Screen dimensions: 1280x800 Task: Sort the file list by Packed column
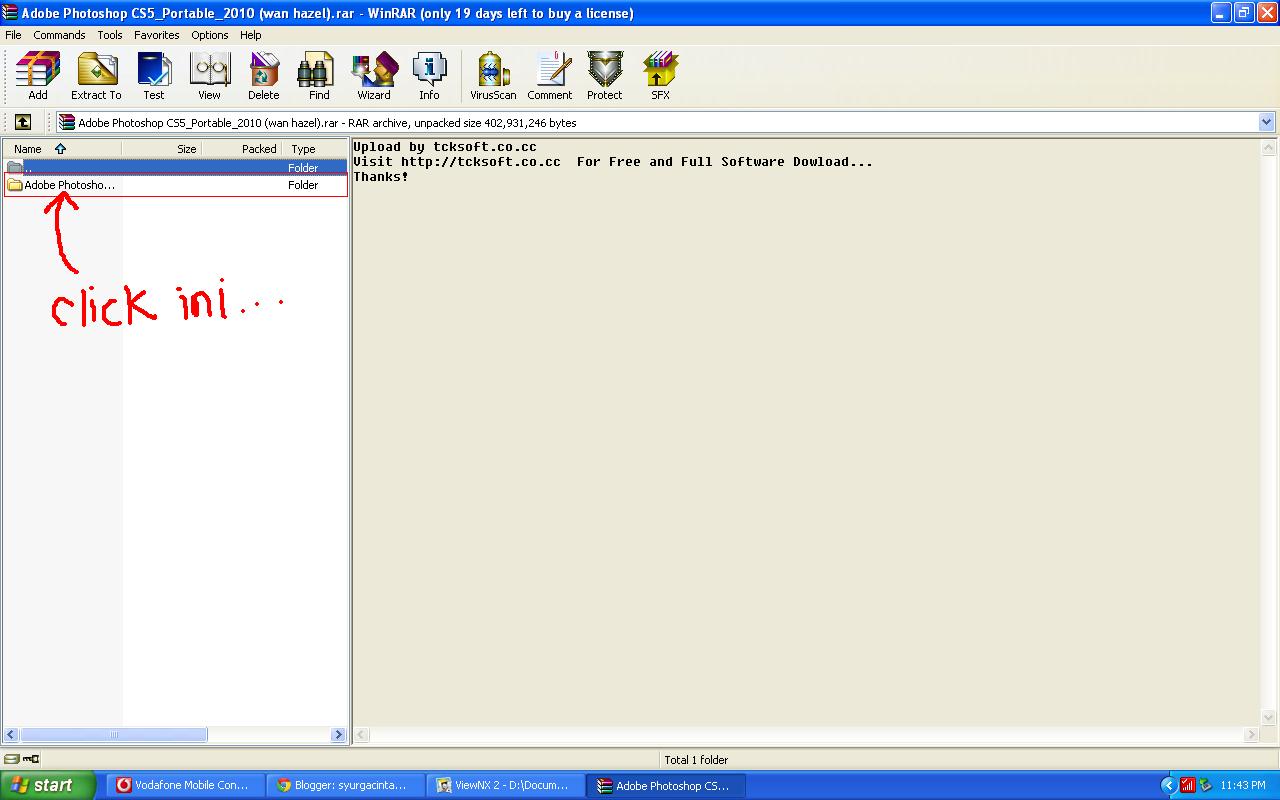coord(243,149)
